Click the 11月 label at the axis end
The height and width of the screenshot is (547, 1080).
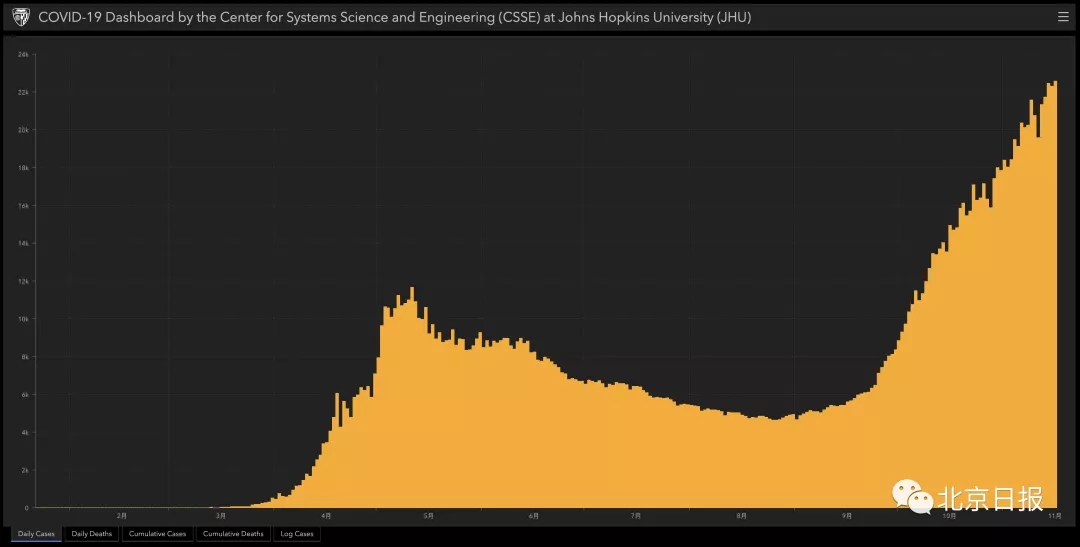click(x=1054, y=516)
